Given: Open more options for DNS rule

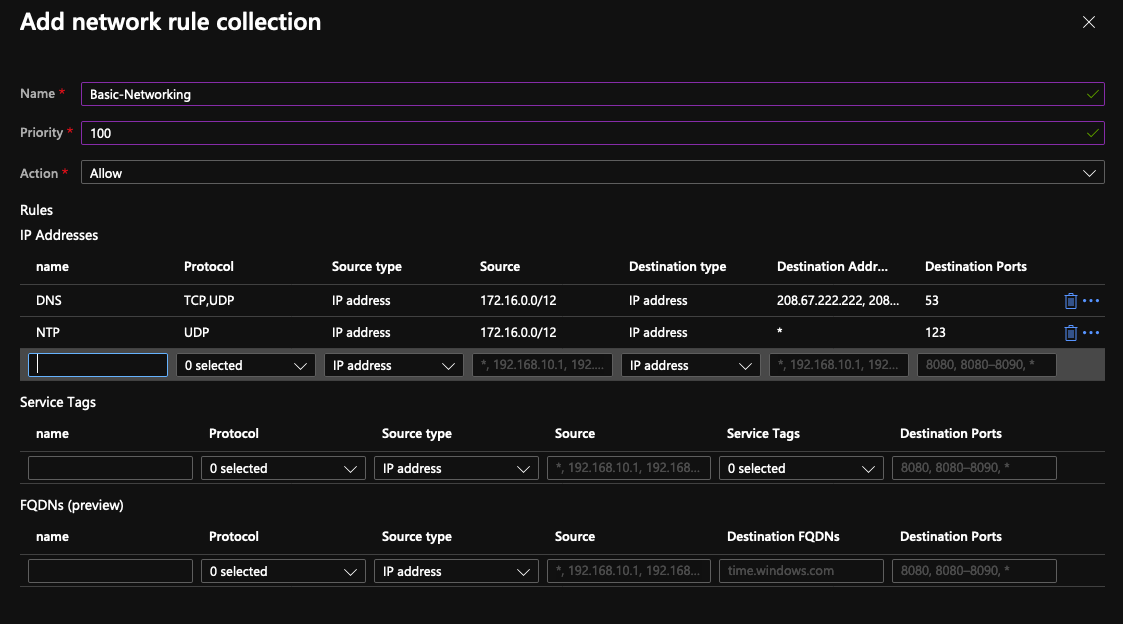Looking at the screenshot, I should pyautogui.click(x=1091, y=300).
